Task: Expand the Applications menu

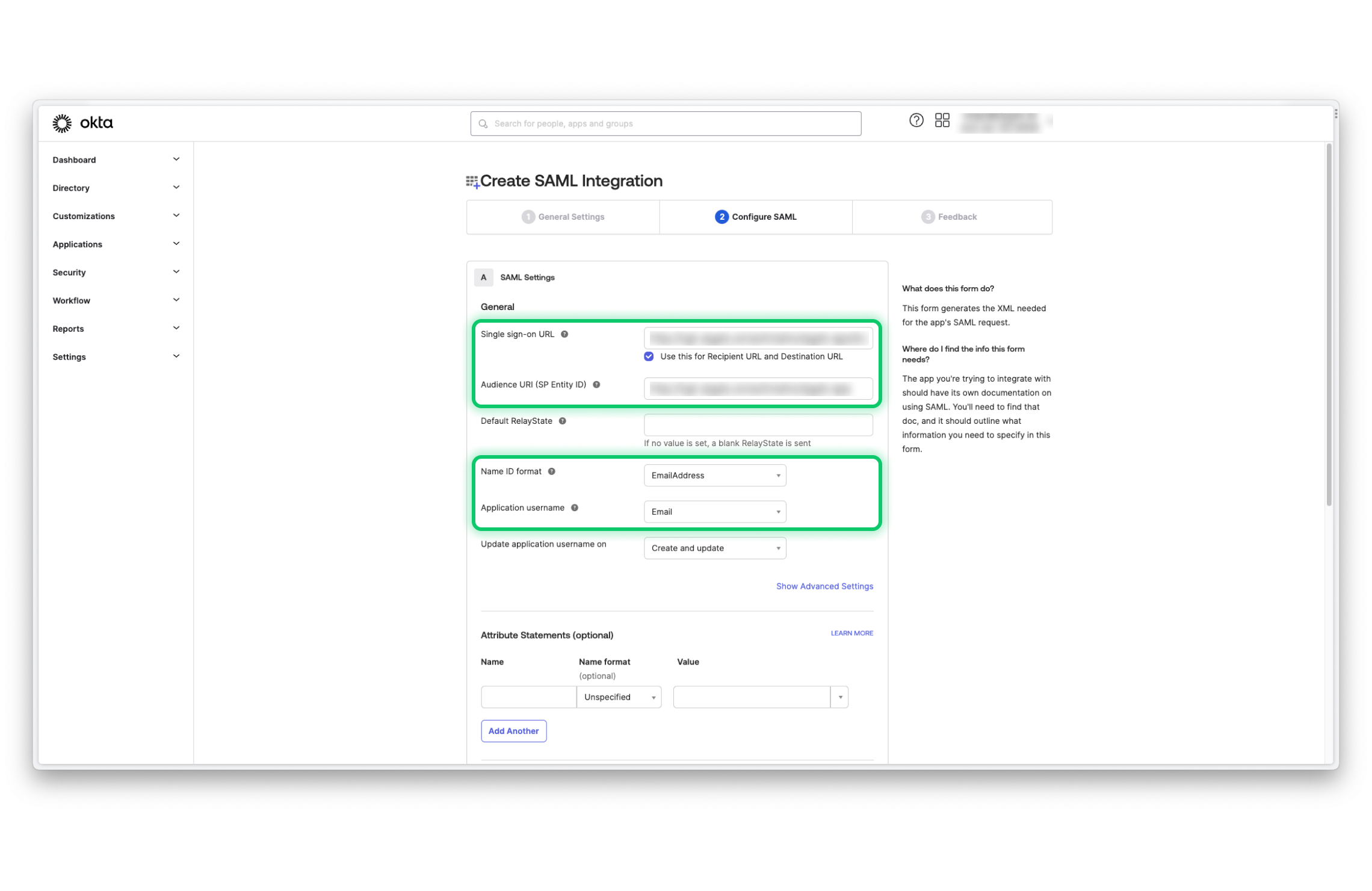Action: tap(116, 244)
